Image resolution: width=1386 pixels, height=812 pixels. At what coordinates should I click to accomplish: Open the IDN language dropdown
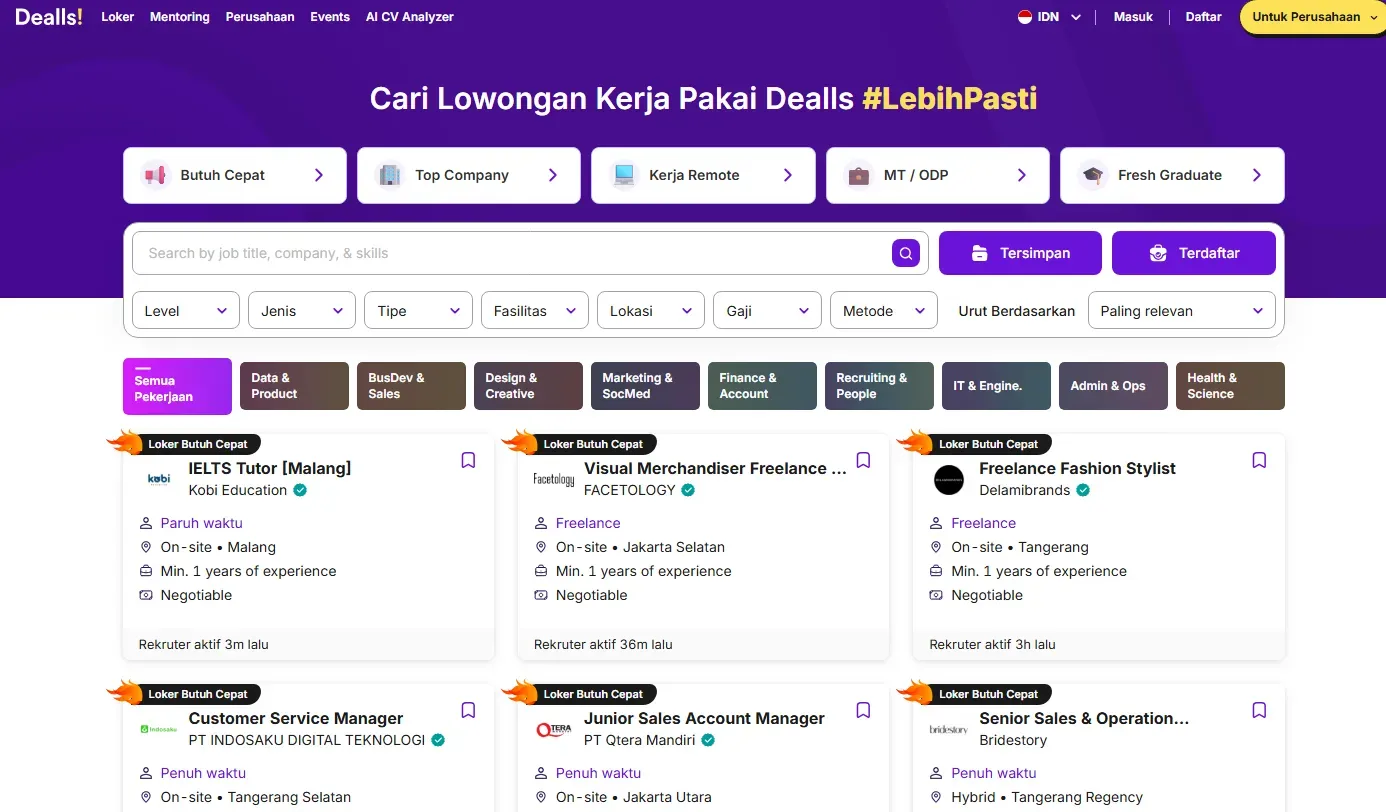tap(1050, 17)
